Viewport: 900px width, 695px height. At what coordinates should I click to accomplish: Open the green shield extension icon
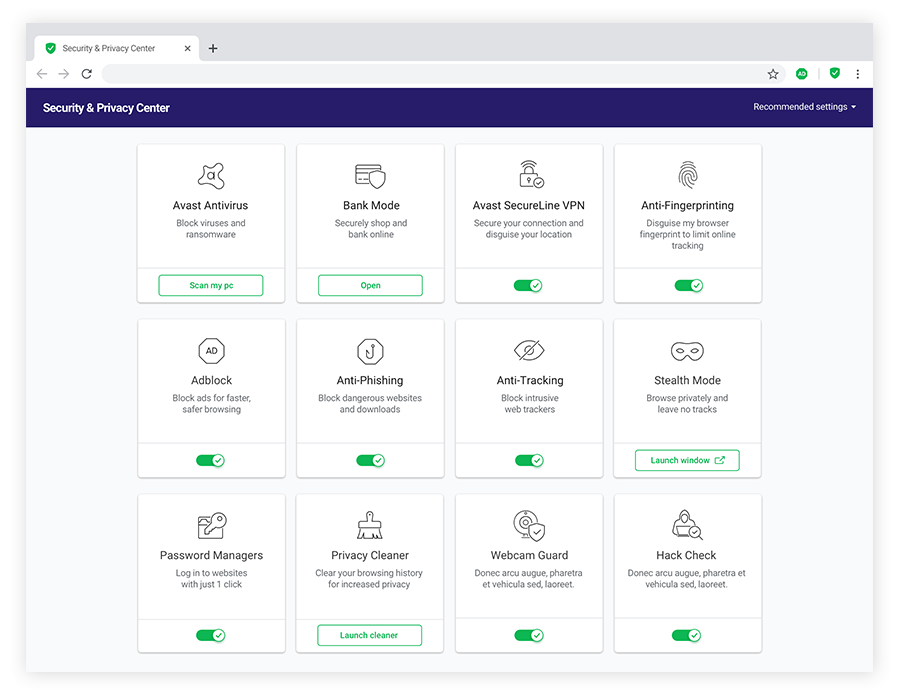(x=835, y=73)
